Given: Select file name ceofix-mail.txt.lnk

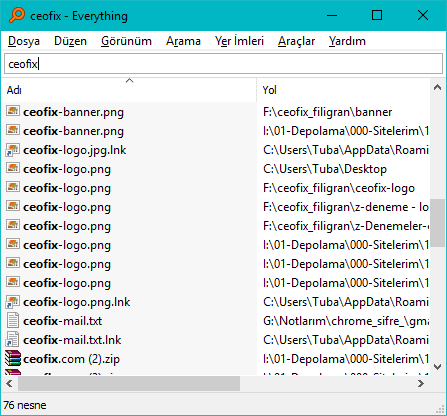Looking at the screenshot, I should click(72, 340).
